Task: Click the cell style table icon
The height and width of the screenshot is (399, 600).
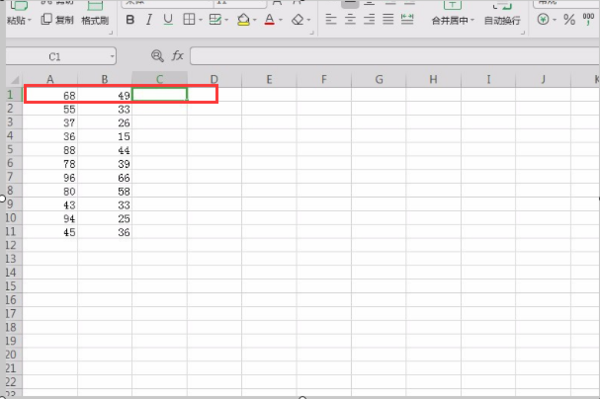Action: point(215,20)
